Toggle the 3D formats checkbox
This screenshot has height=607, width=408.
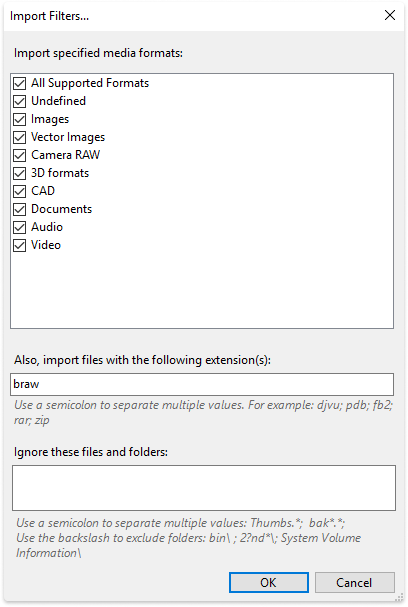(x=20, y=173)
